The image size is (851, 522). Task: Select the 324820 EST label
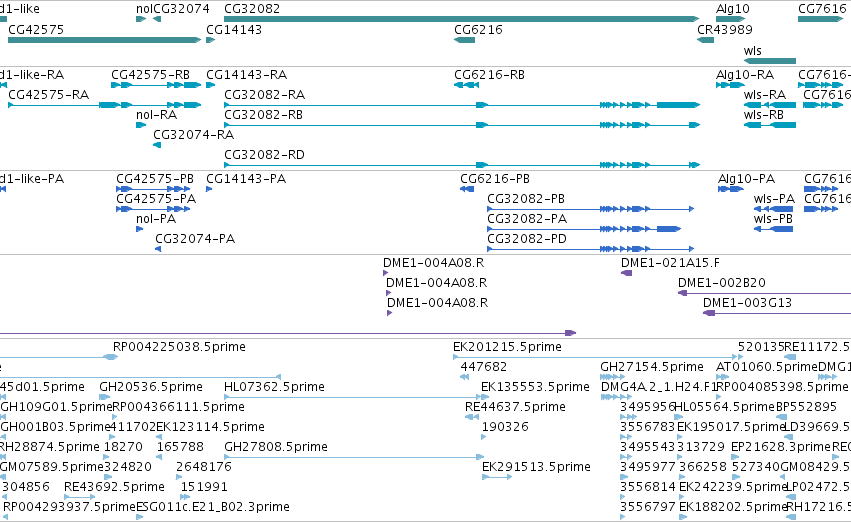click(x=128, y=467)
